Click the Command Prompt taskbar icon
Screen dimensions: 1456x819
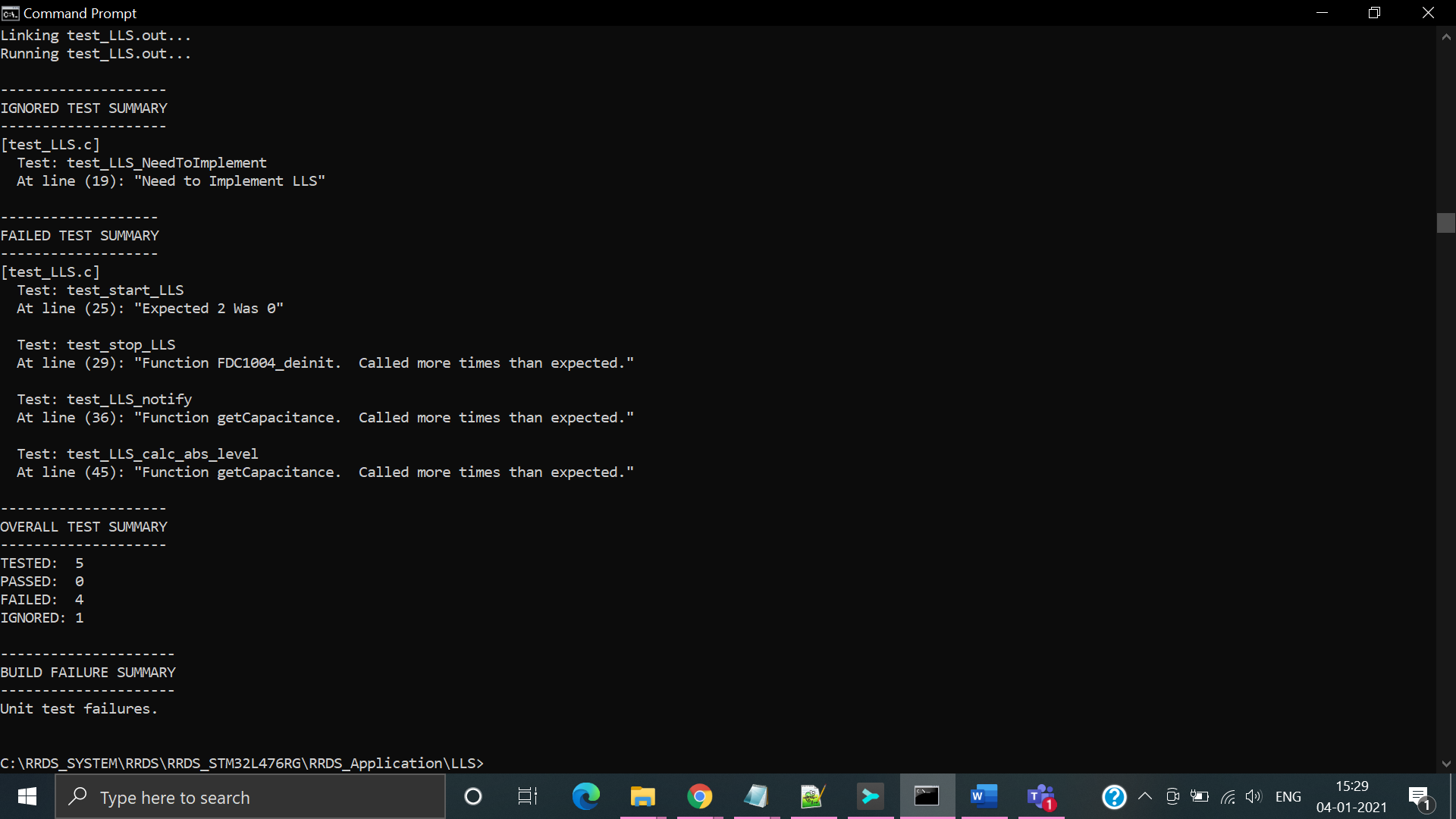point(927,796)
